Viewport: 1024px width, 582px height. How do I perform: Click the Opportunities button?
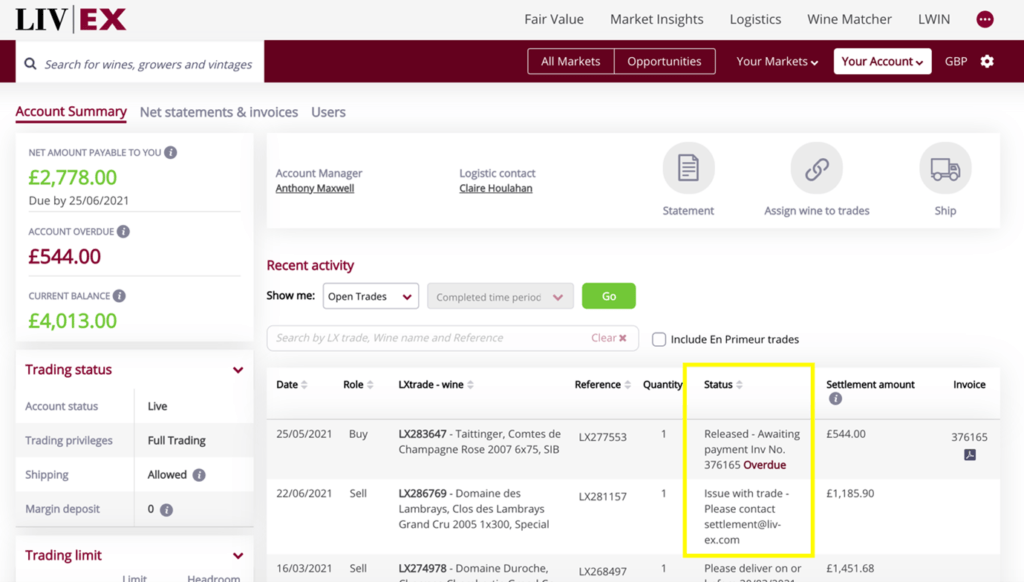[x=664, y=61]
